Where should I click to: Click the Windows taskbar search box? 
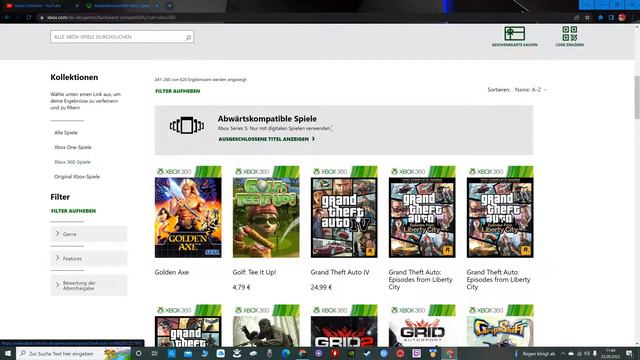pyautogui.click(x=73, y=353)
